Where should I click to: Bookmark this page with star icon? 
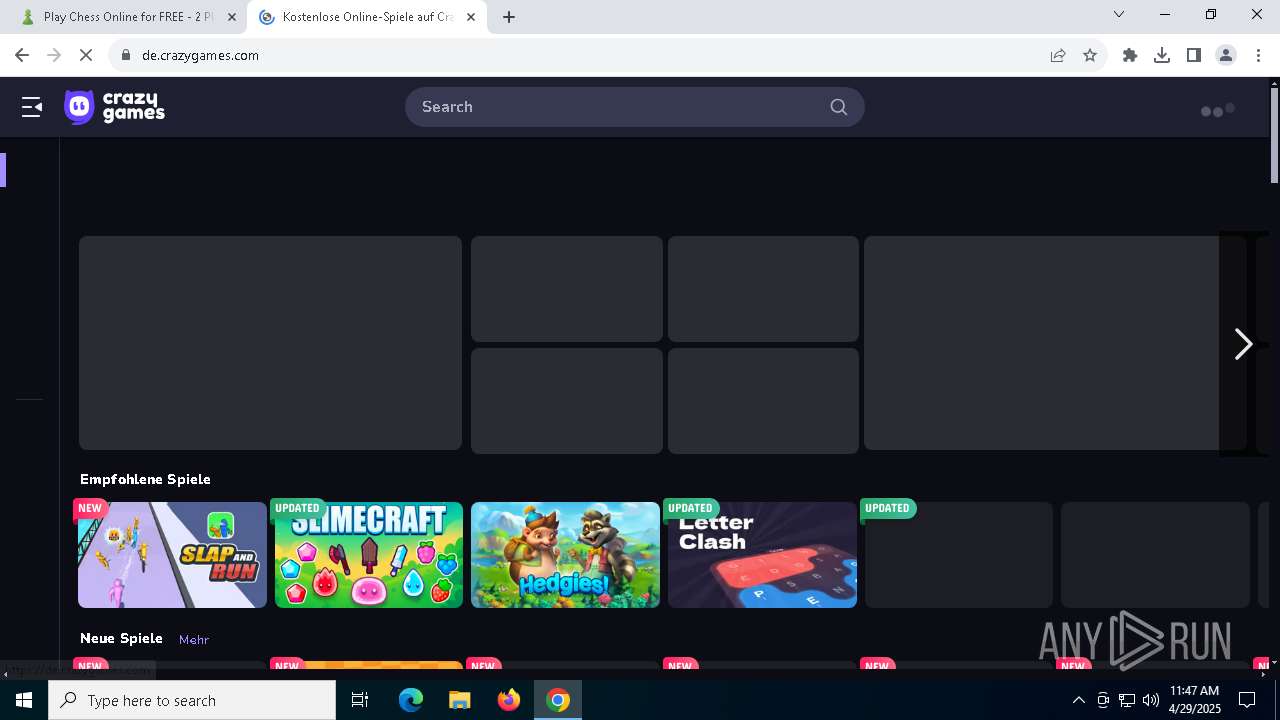(x=1090, y=55)
